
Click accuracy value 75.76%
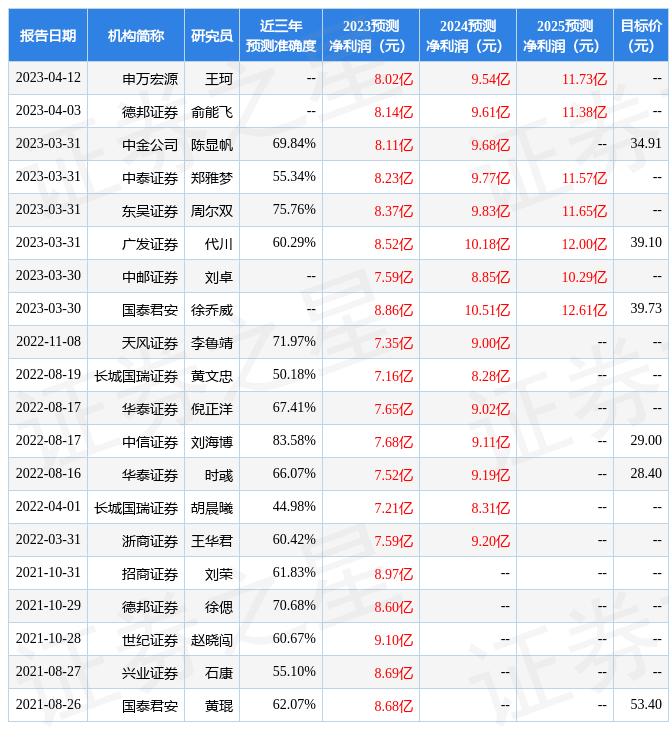coord(294,210)
